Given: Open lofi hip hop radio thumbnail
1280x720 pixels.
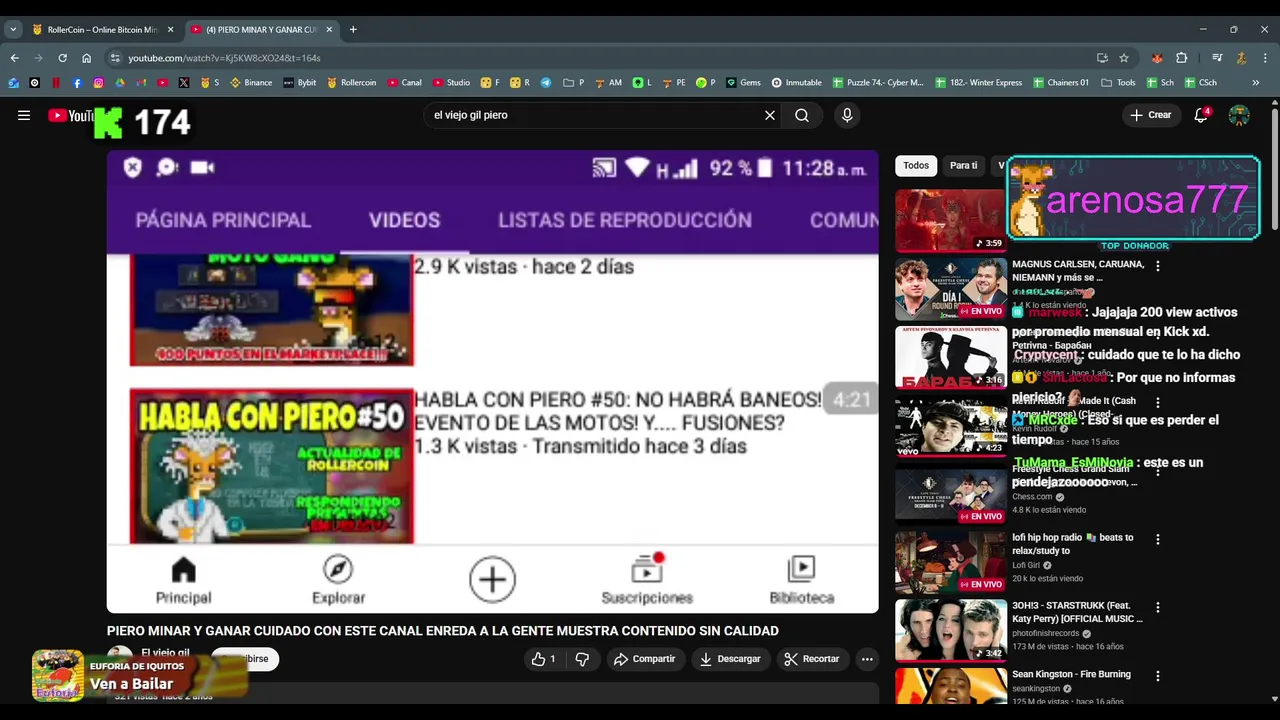Looking at the screenshot, I should pos(951,562).
